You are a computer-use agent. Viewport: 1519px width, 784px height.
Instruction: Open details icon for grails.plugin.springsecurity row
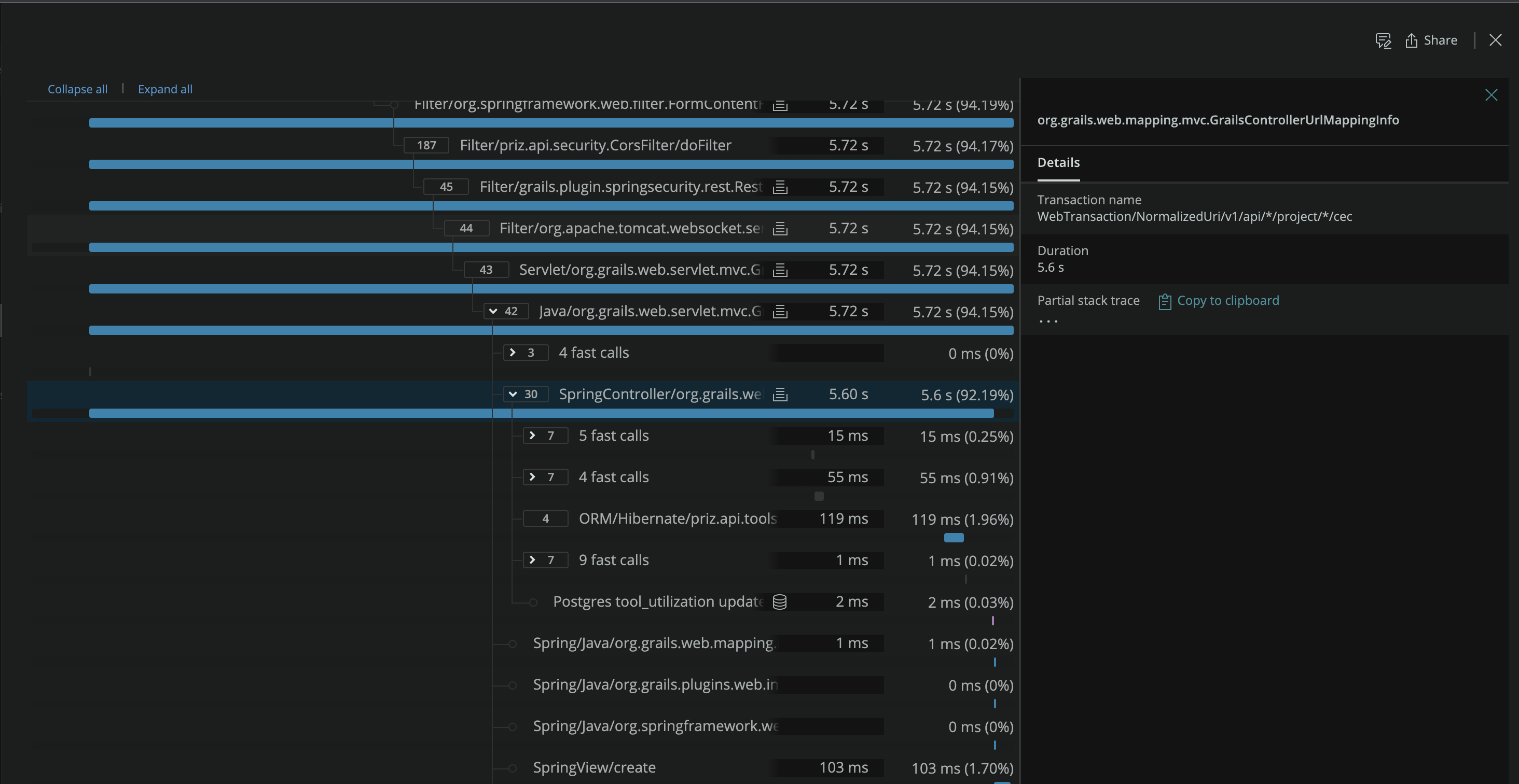[780, 188]
